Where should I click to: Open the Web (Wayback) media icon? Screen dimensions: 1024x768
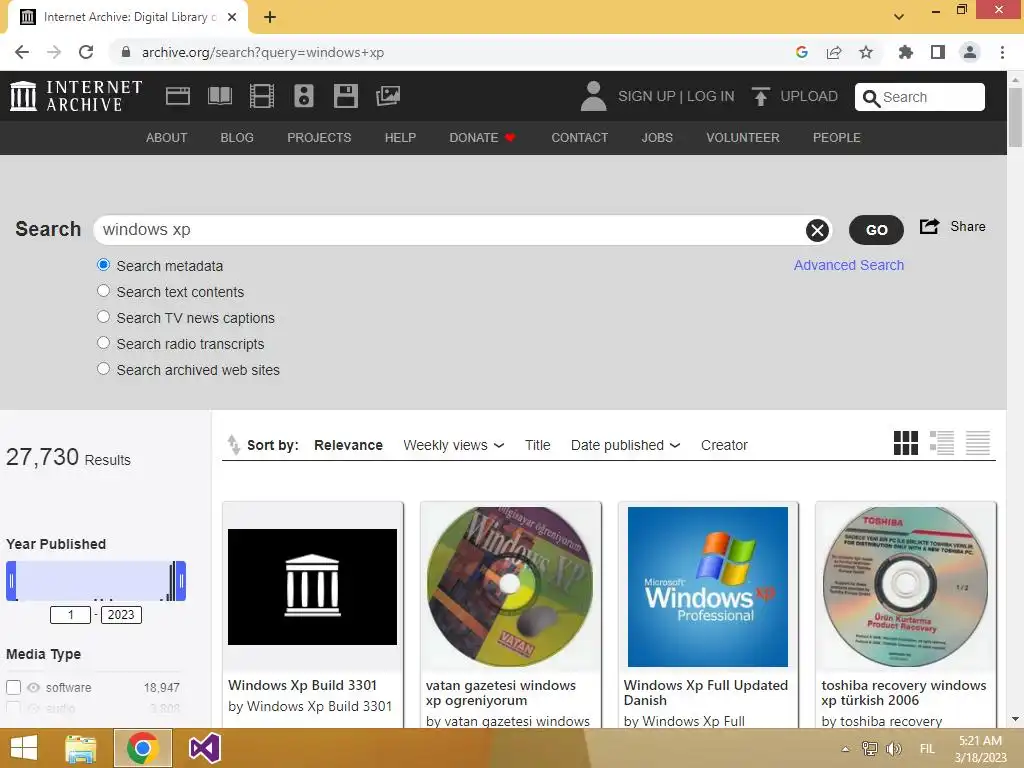coord(178,96)
